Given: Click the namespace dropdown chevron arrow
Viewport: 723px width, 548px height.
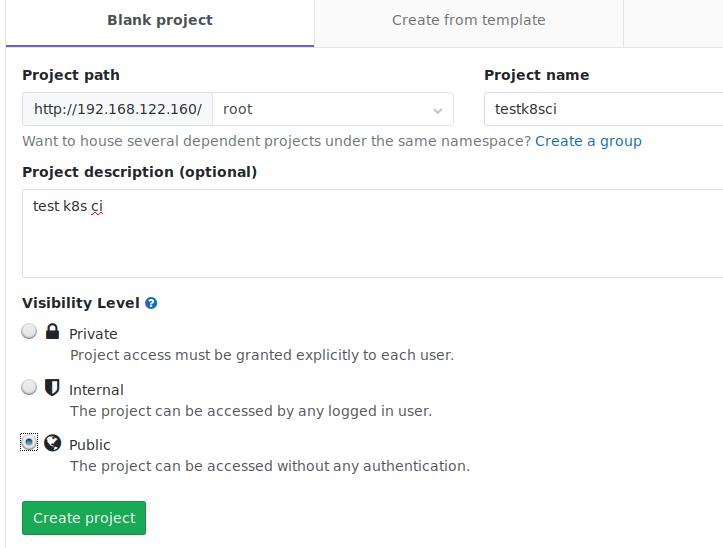Looking at the screenshot, I should [437, 110].
